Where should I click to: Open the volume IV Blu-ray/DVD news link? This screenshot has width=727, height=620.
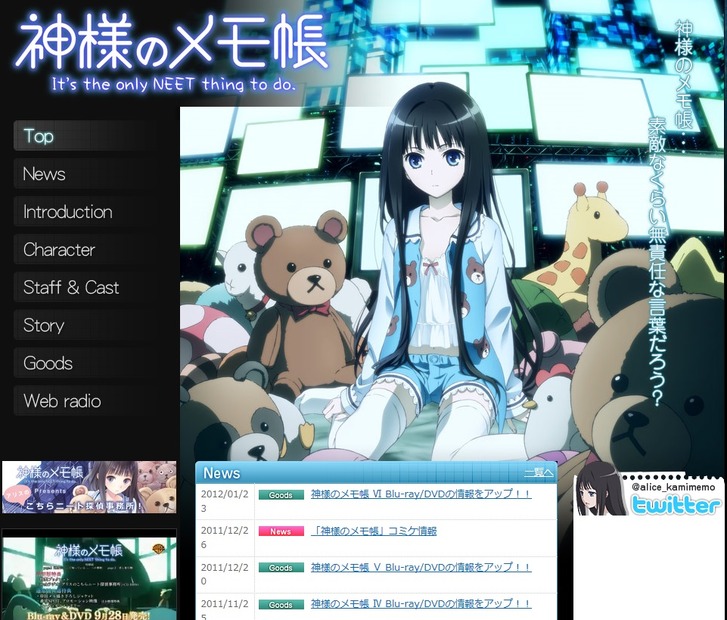[x=421, y=604]
